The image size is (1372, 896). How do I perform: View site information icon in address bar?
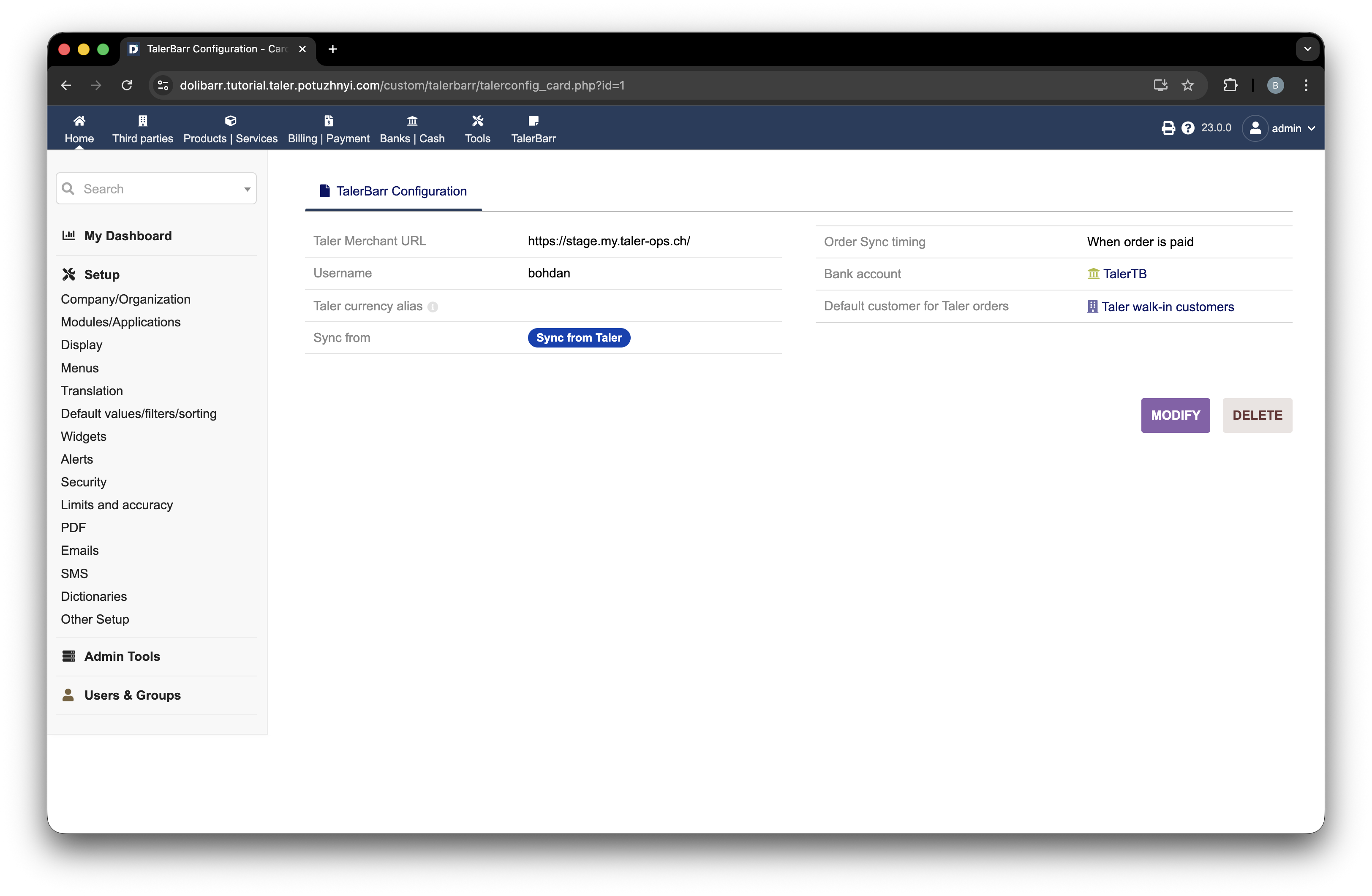pos(163,85)
